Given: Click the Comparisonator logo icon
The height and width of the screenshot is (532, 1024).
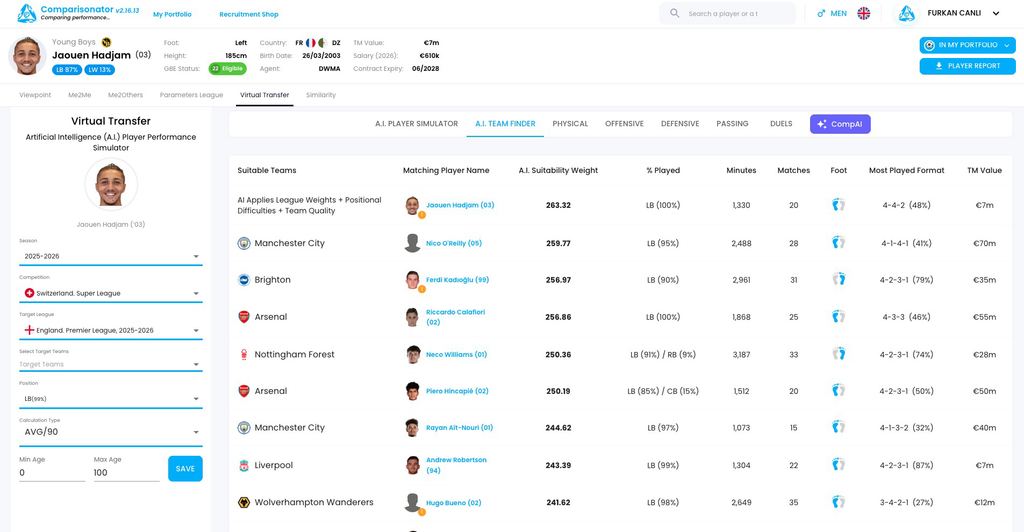Looking at the screenshot, I should pos(26,13).
